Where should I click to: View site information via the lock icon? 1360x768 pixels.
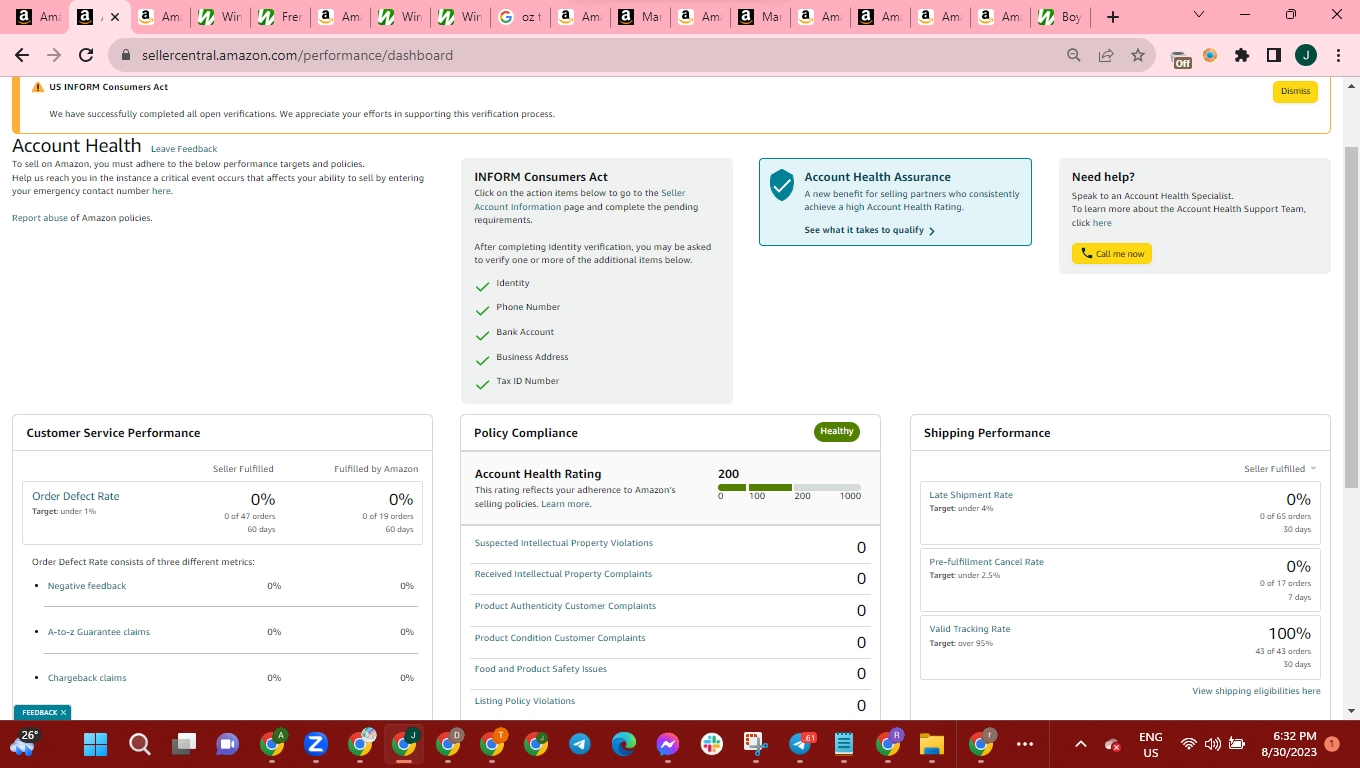pyautogui.click(x=126, y=56)
